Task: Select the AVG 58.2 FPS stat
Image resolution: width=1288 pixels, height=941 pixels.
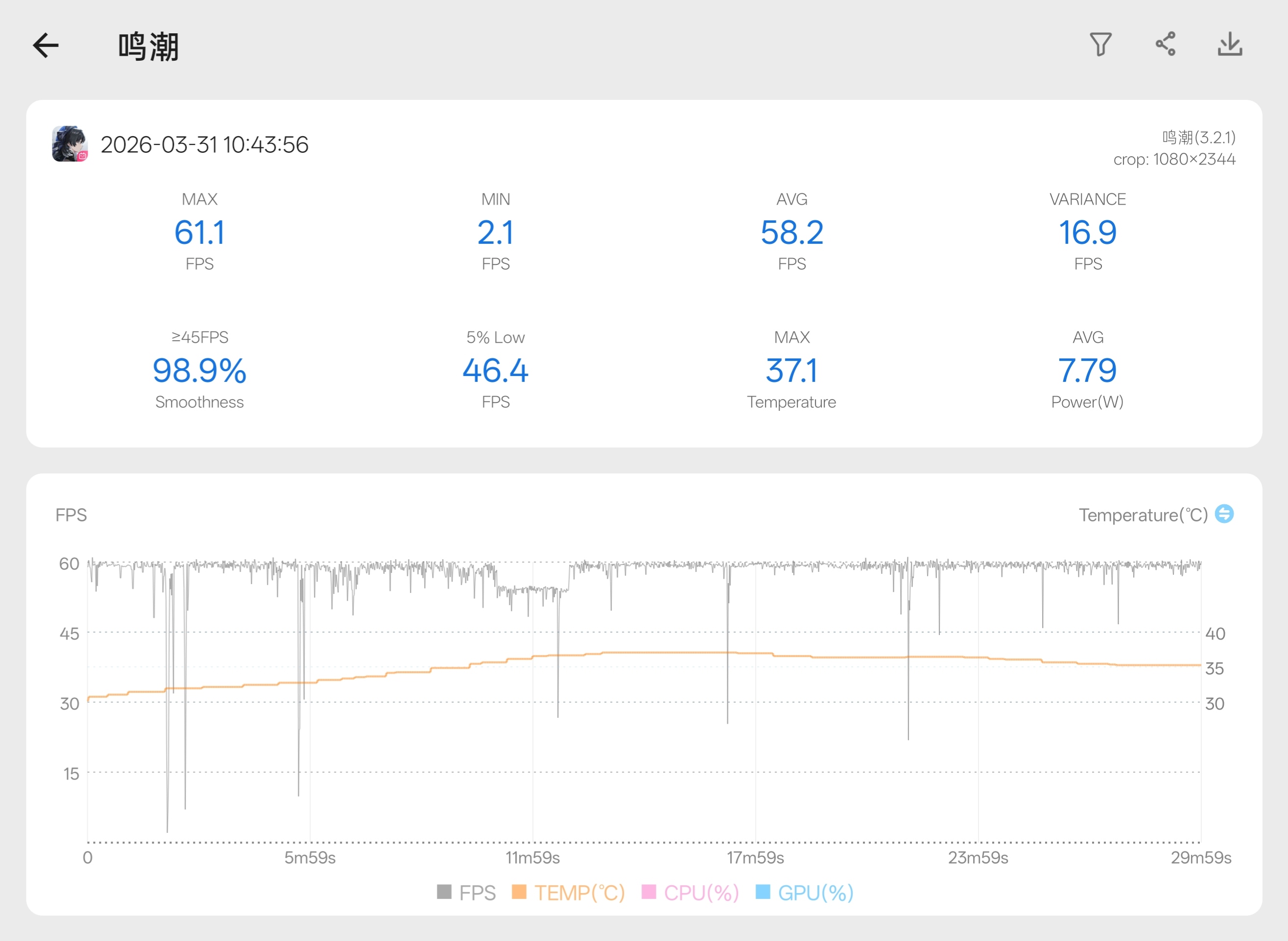Action: tap(791, 233)
